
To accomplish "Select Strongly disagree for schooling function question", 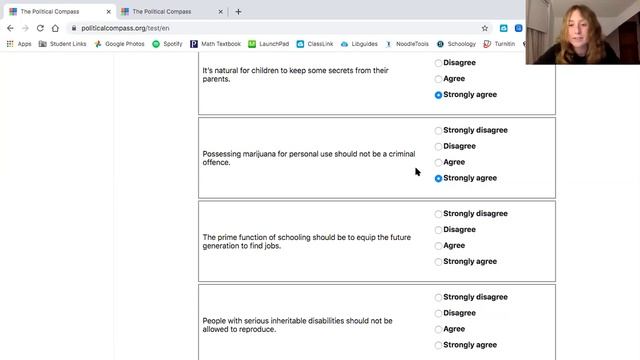I will 438,214.
